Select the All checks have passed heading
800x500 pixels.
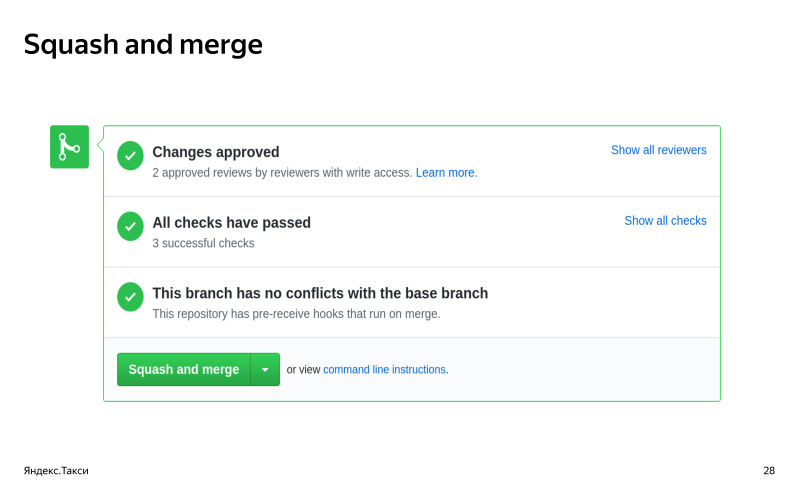point(231,222)
